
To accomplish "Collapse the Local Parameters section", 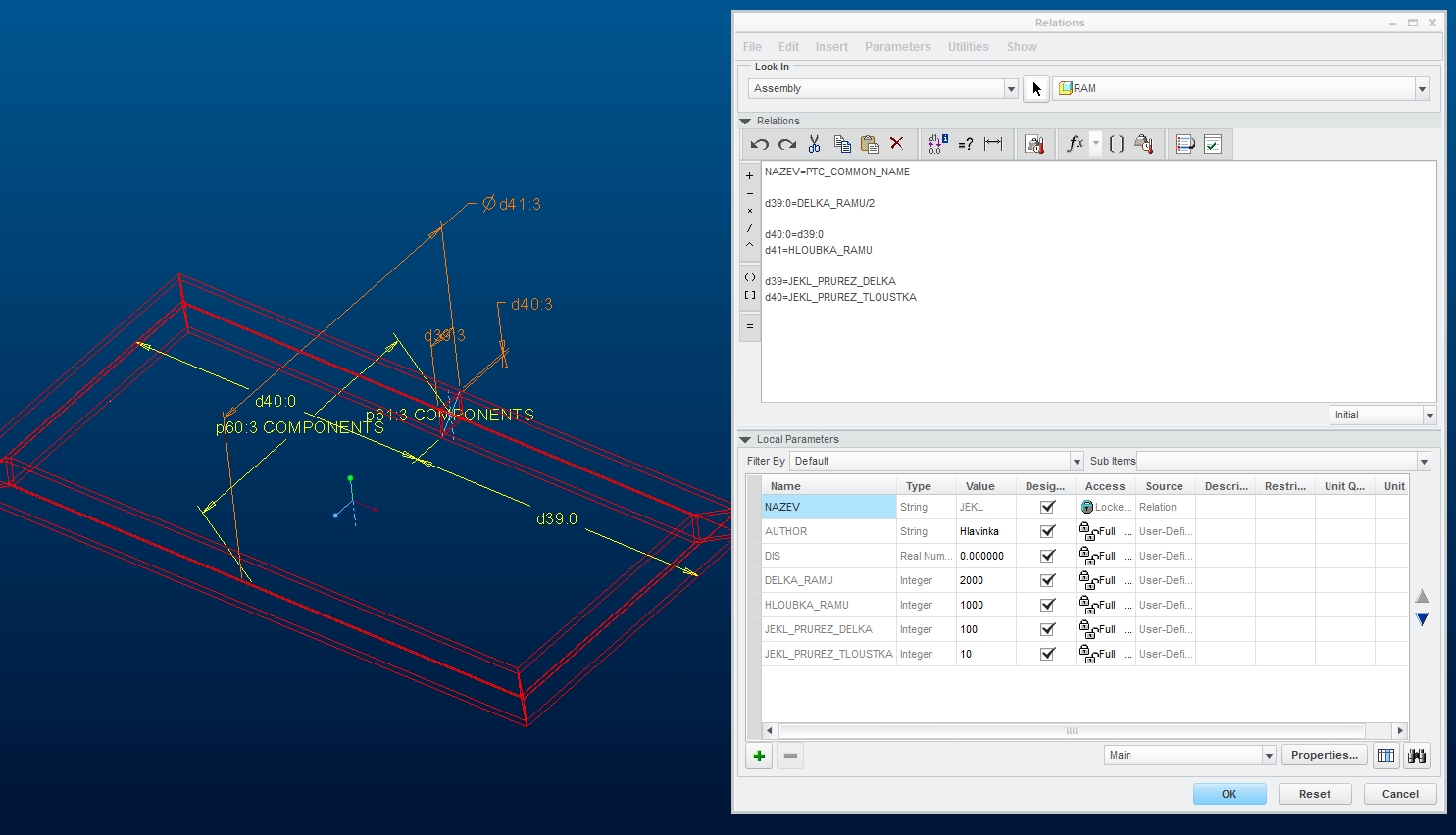I will 745,440.
